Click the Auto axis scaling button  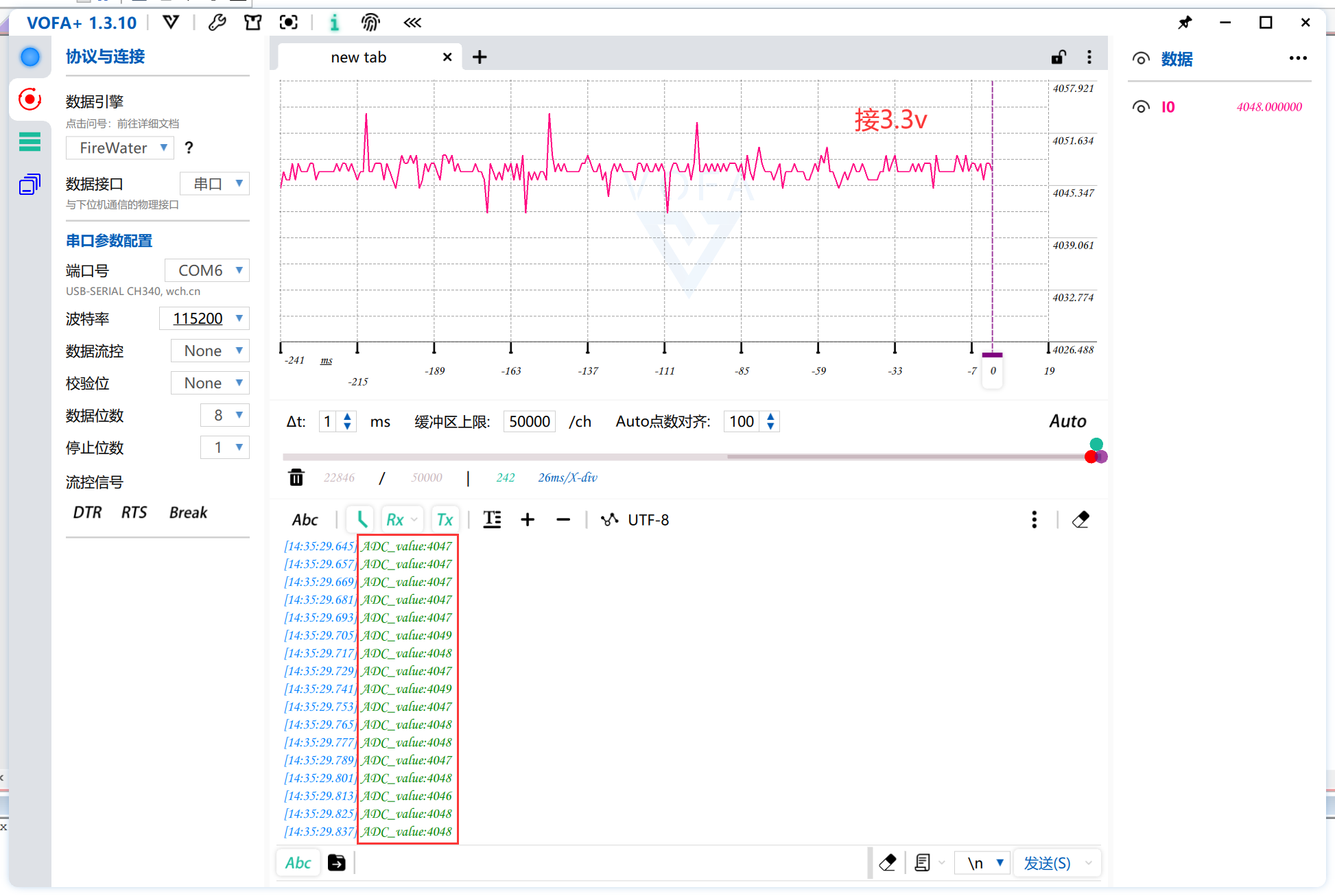tap(1067, 421)
